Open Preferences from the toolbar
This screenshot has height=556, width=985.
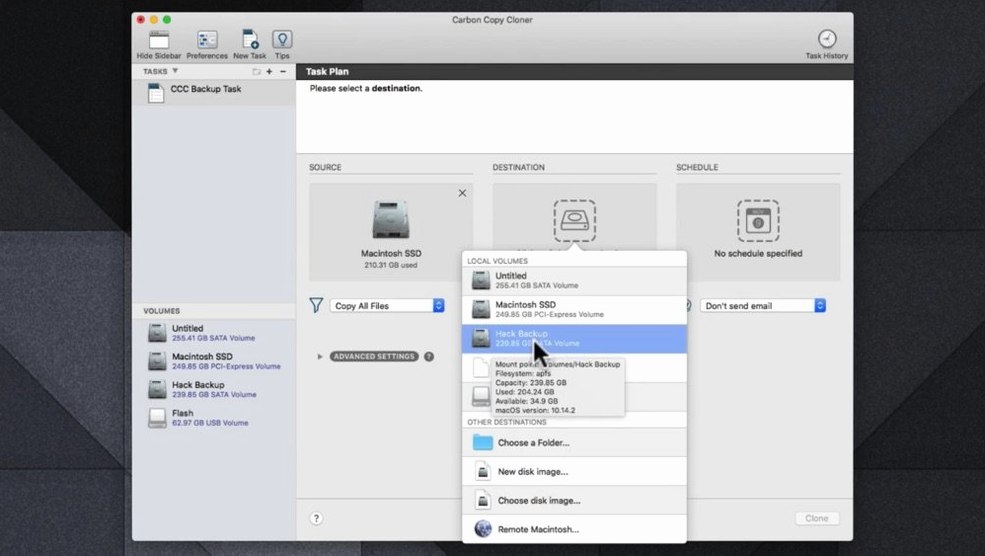pyautogui.click(x=207, y=40)
